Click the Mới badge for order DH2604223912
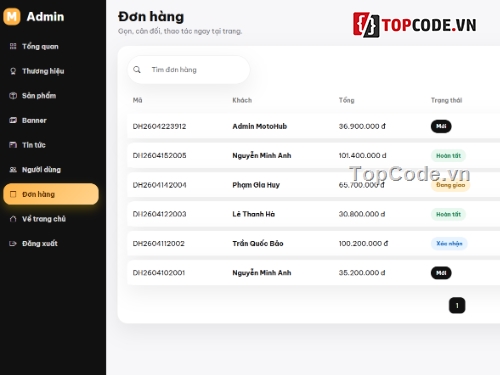This screenshot has width=500, height=375. (441, 126)
